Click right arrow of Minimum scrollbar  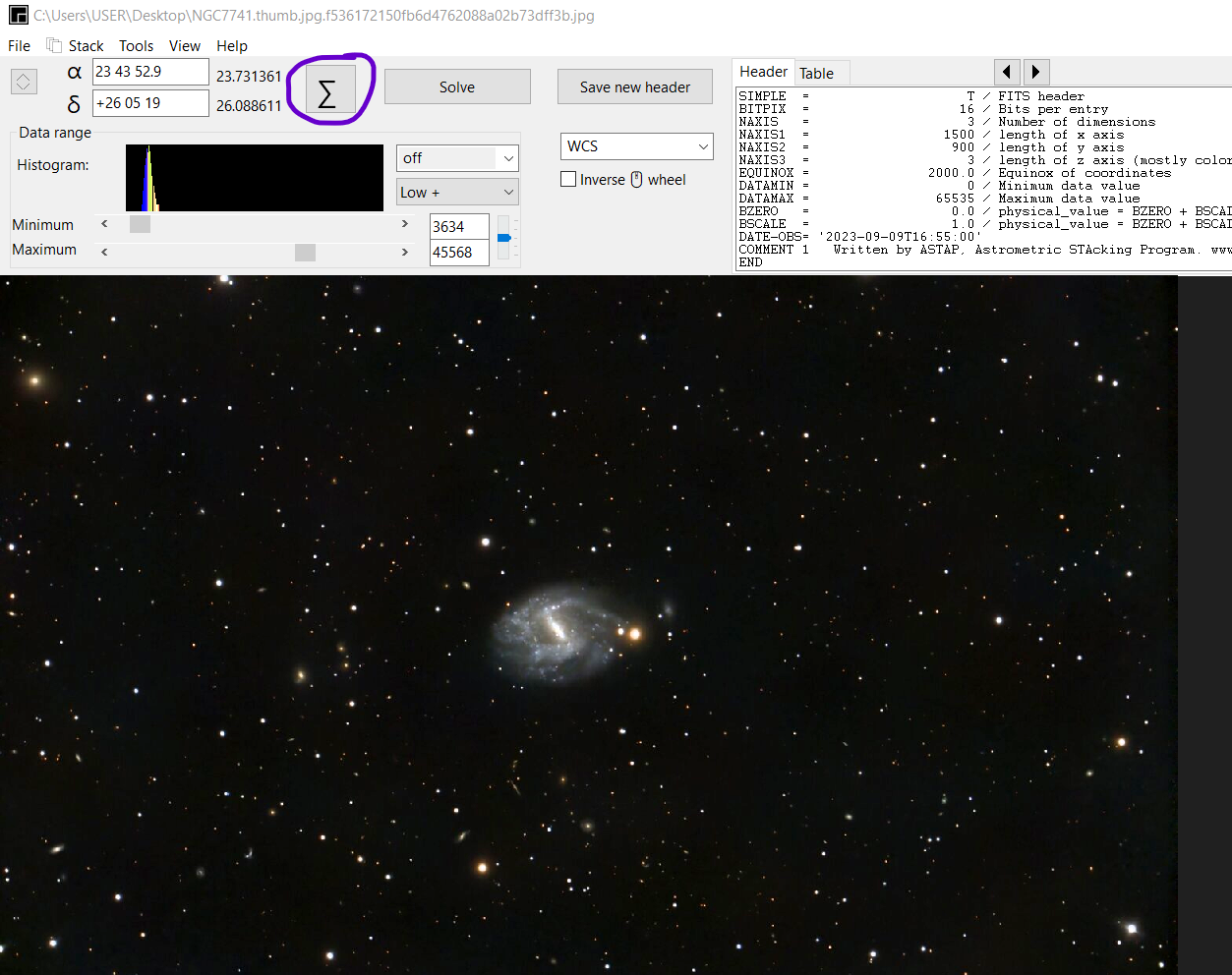coord(404,224)
